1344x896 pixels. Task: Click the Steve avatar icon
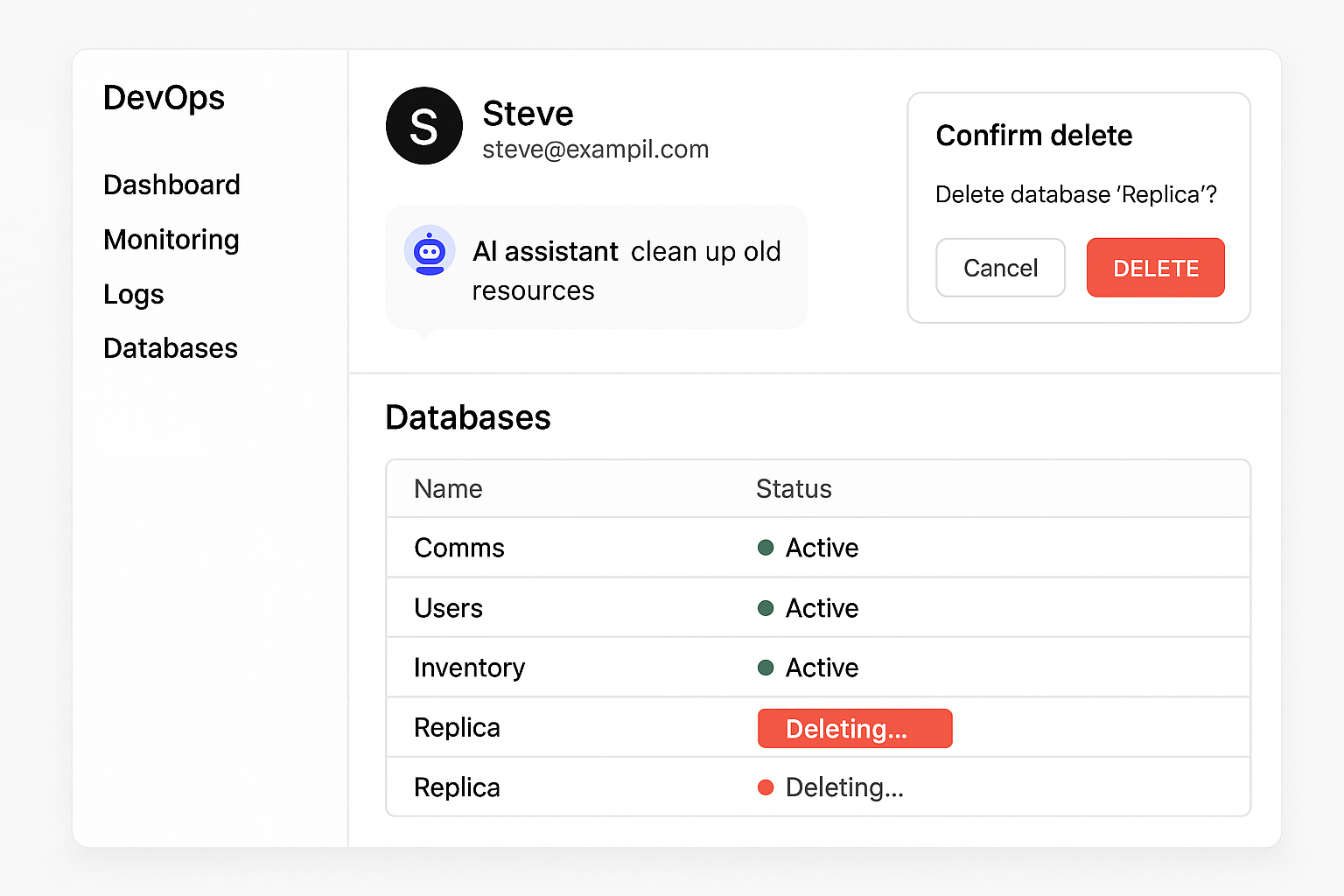(x=424, y=126)
